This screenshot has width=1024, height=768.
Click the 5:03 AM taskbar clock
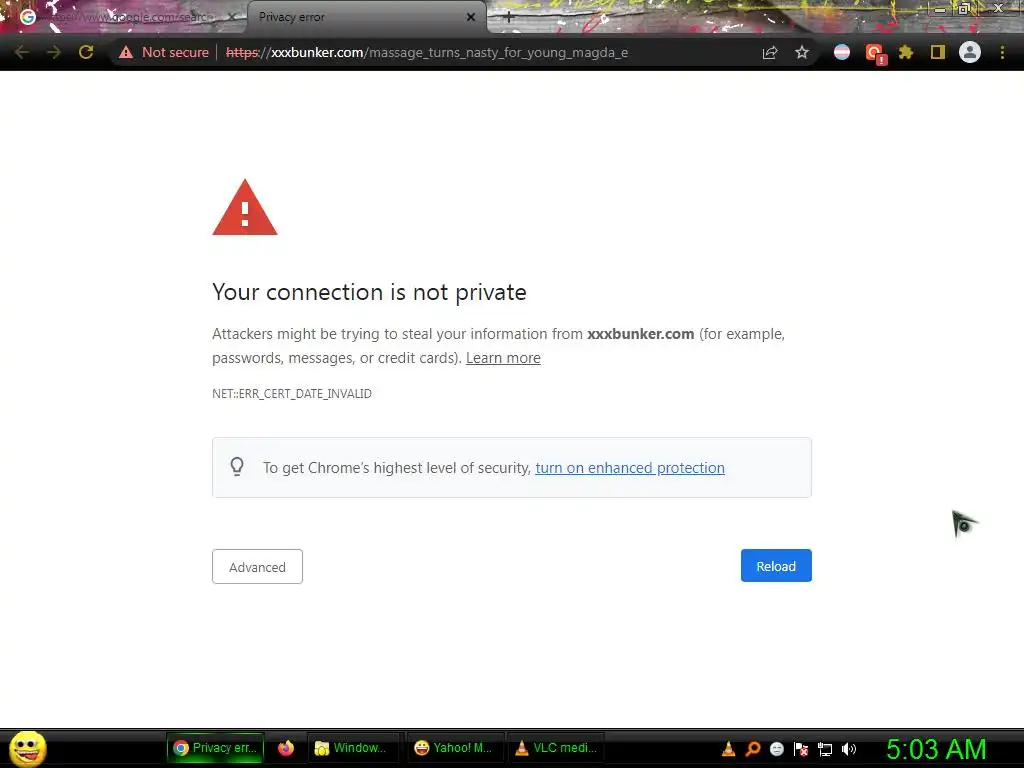pyautogui.click(x=936, y=749)
